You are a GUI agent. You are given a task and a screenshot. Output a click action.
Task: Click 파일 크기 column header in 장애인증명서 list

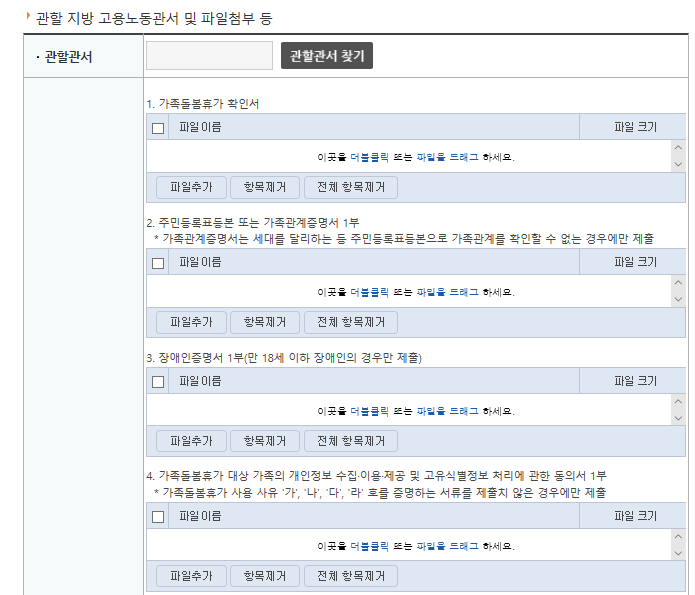633,381
